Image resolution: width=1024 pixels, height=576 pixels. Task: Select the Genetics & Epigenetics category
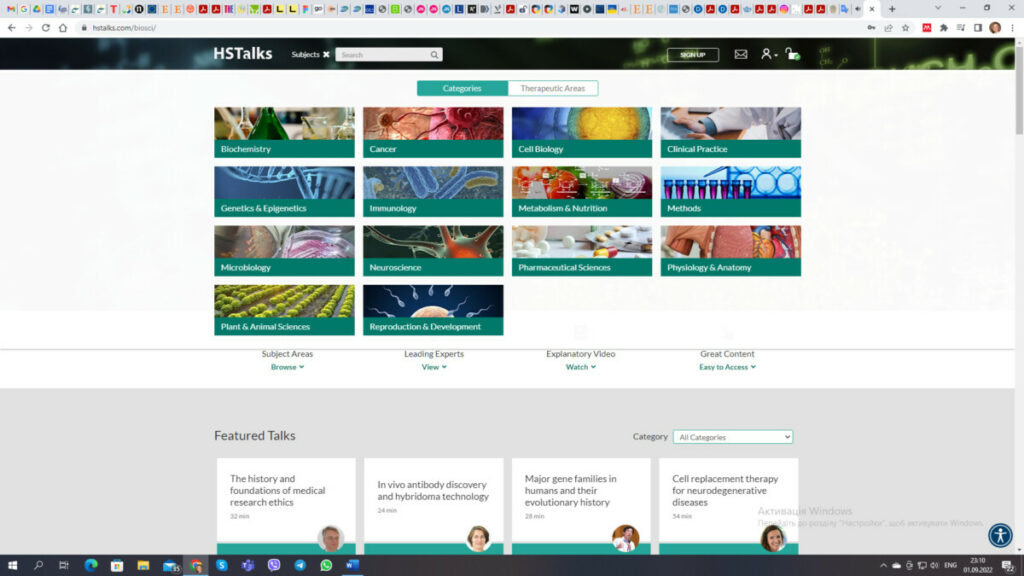coord(284,191)
